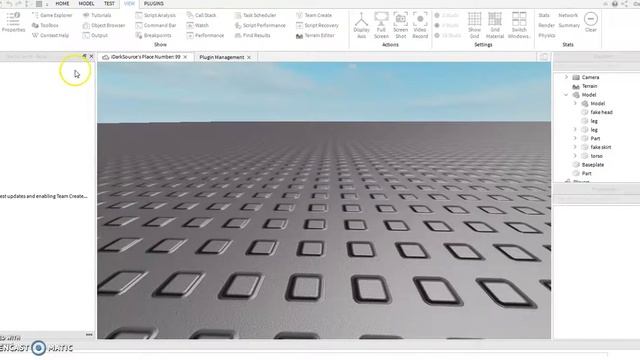The height and width of the screenshot is (360, 640).
Task: Take a Screen Shot
Action: (x=400, y=25)
